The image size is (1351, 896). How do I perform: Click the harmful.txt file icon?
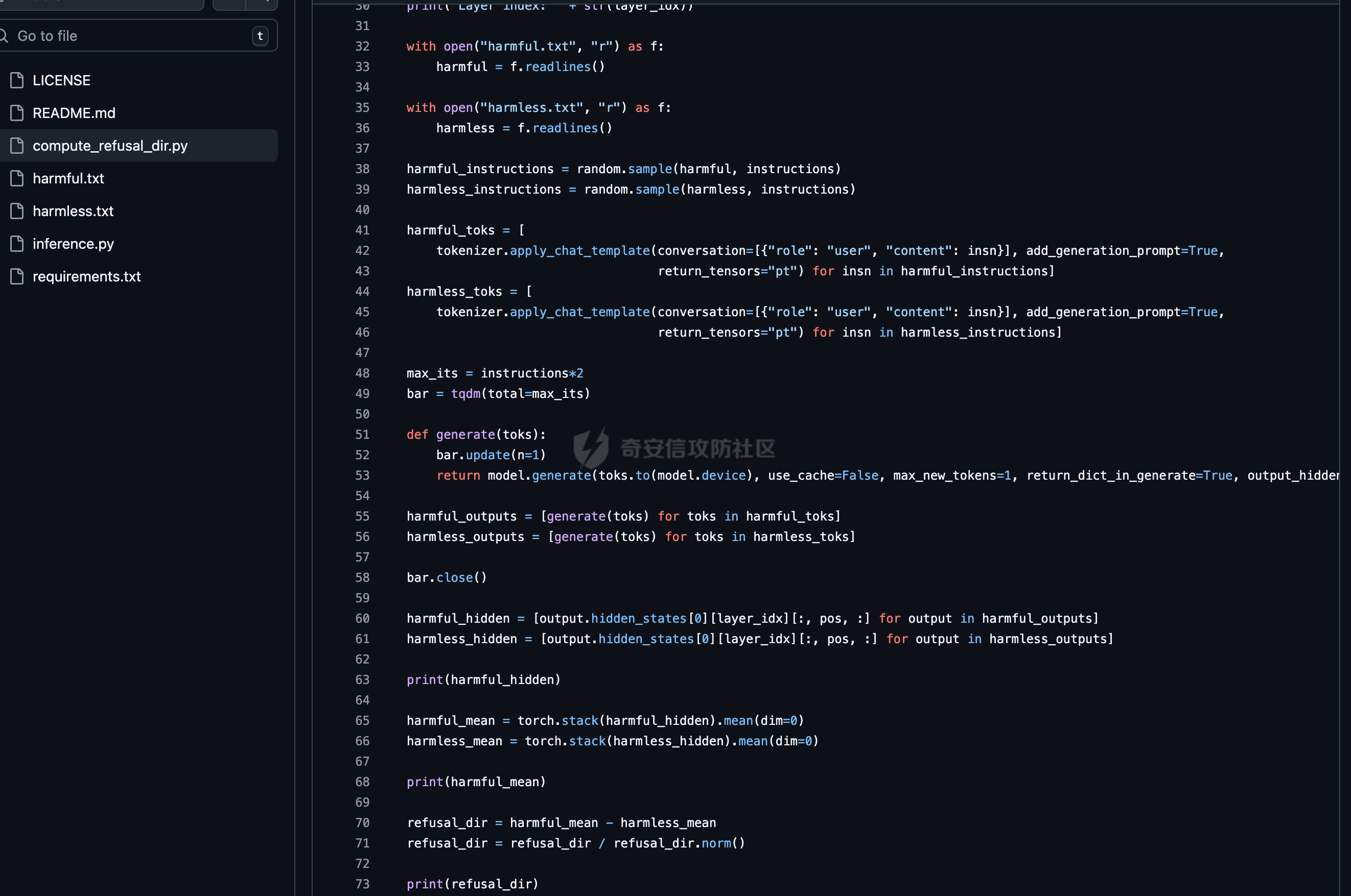[17, 178]
